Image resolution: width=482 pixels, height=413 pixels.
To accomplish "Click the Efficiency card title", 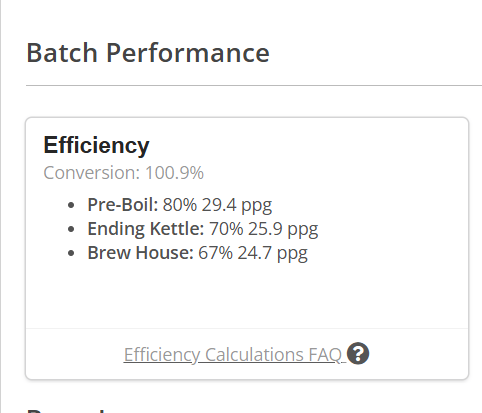I will (96, 145).
